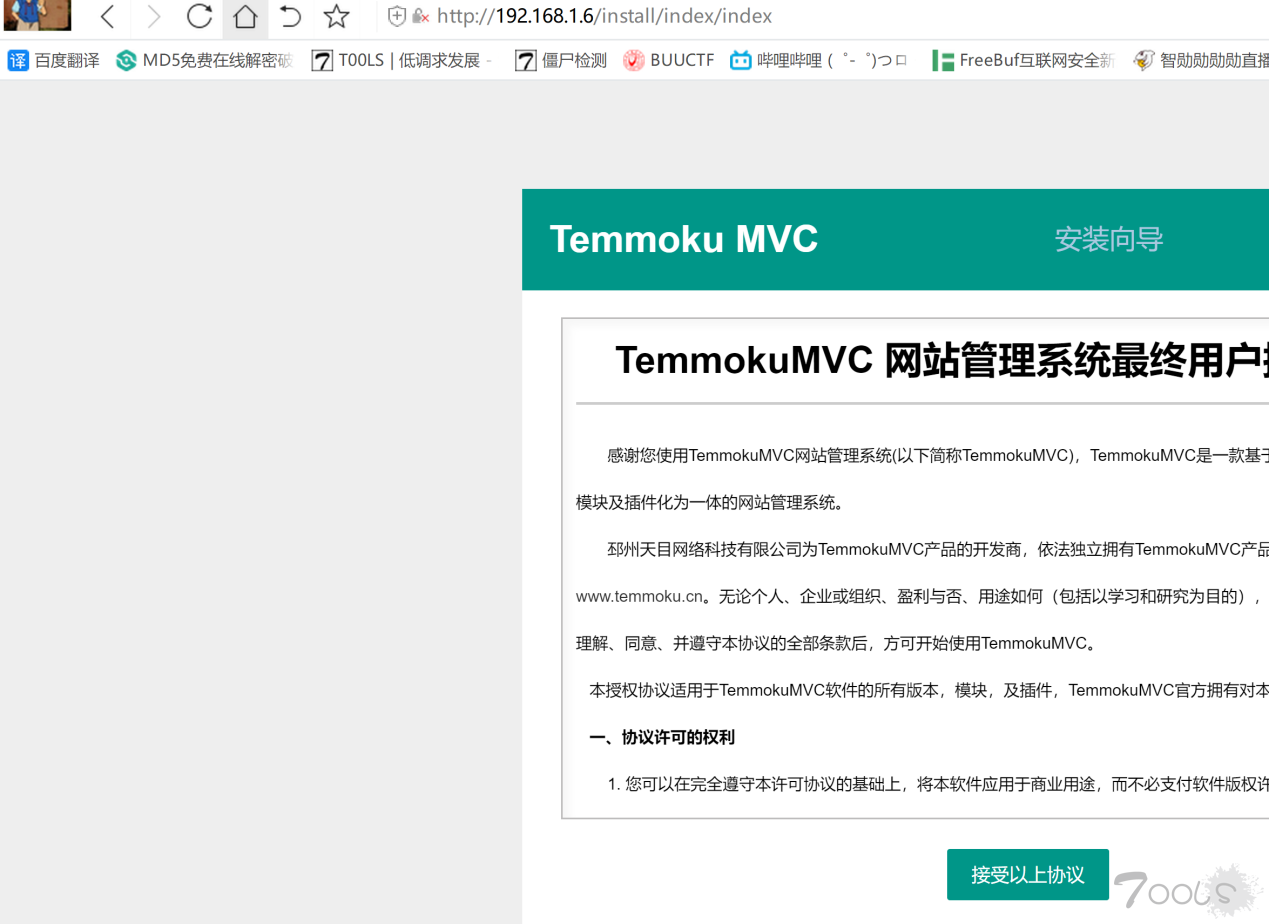Click the TemmokuMVC 网站管理系统 agreement heading
Image resolution: width=1269 pixels, height=924 pixels.
[942, 360]
